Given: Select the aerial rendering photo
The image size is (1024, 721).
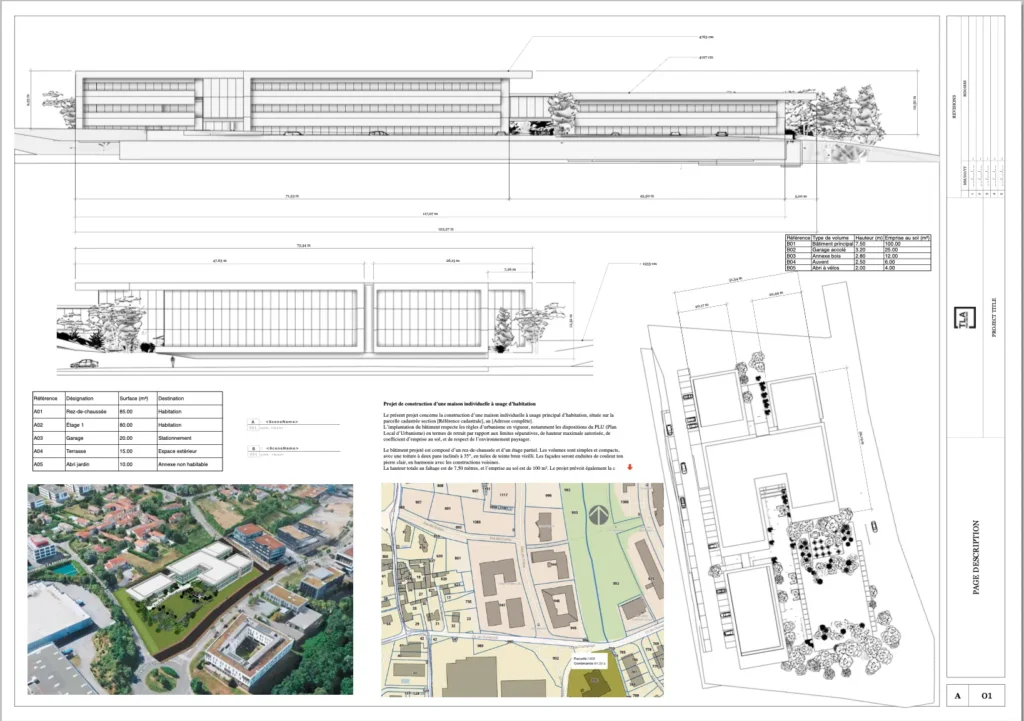Looking at the screenshot, I should click(190, 589).
